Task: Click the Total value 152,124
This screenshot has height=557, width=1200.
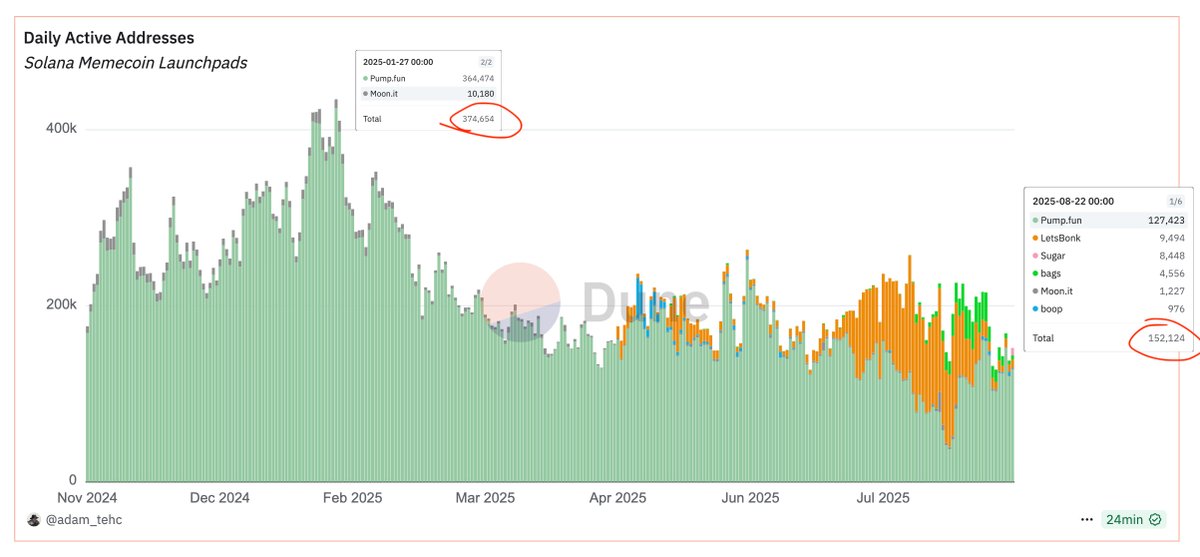Action: pyautogui.click(x=1164, y=338)
